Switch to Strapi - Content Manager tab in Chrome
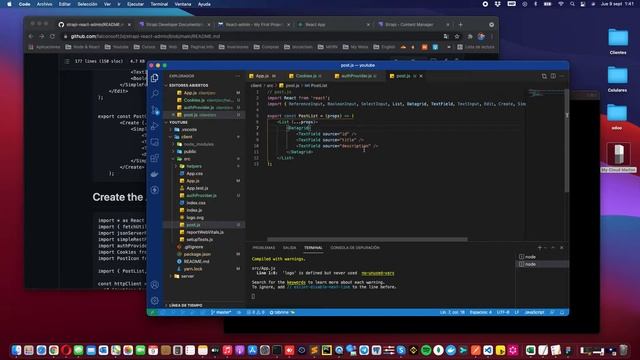 pos(413,24)
